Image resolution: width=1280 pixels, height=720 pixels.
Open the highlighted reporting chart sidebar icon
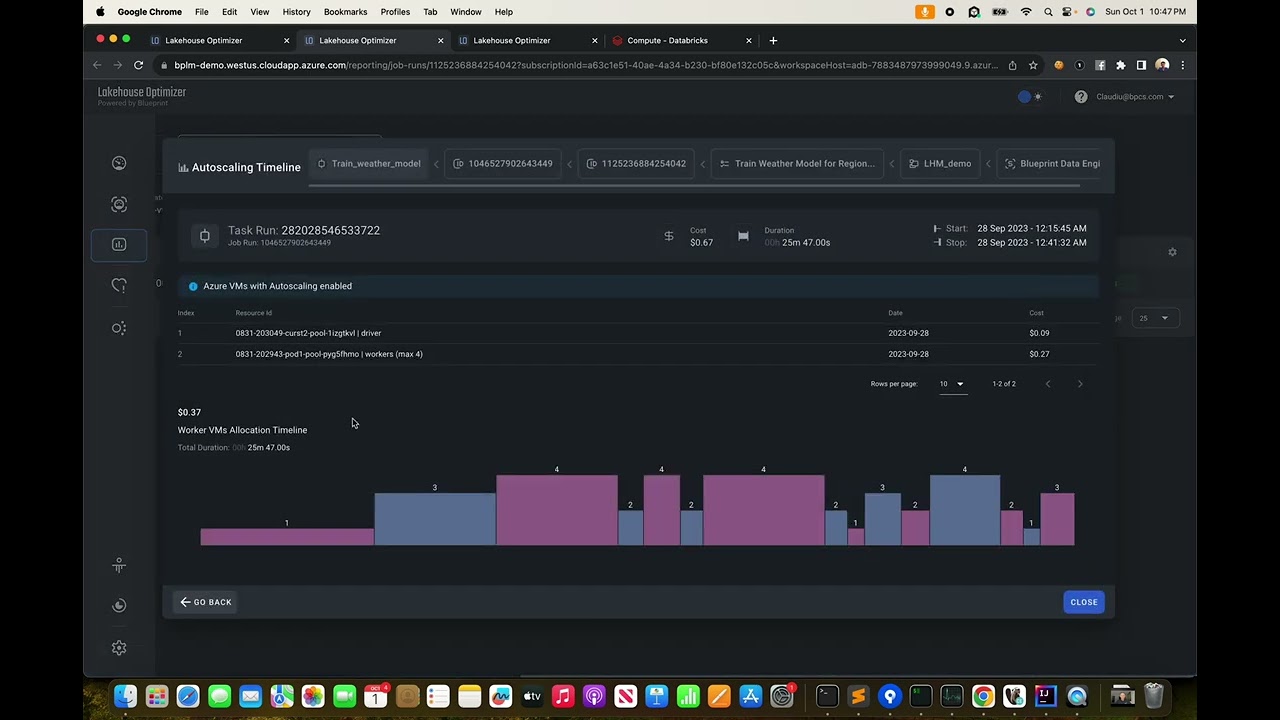[119, 245]
